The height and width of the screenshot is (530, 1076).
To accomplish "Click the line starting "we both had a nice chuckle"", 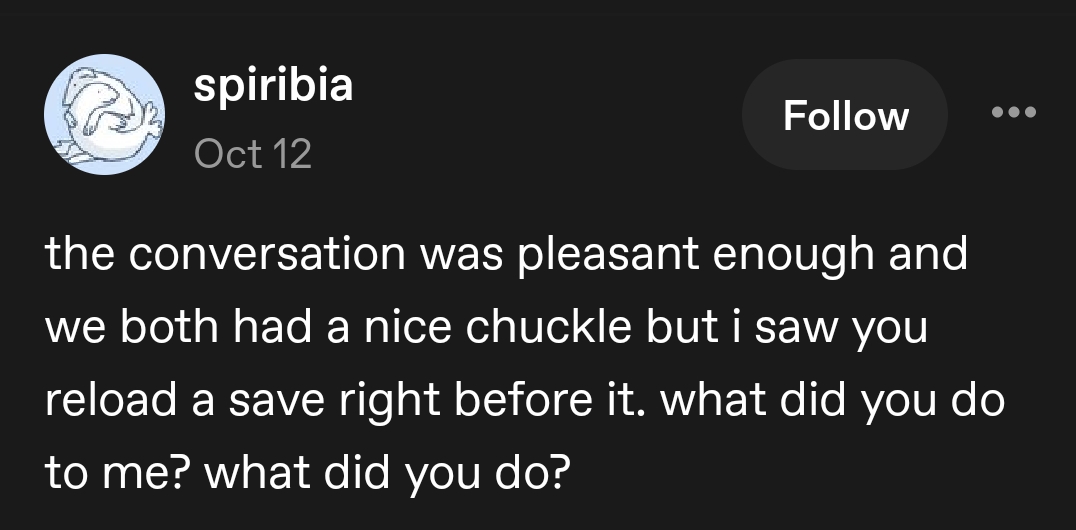I will [x=486, y=326].
